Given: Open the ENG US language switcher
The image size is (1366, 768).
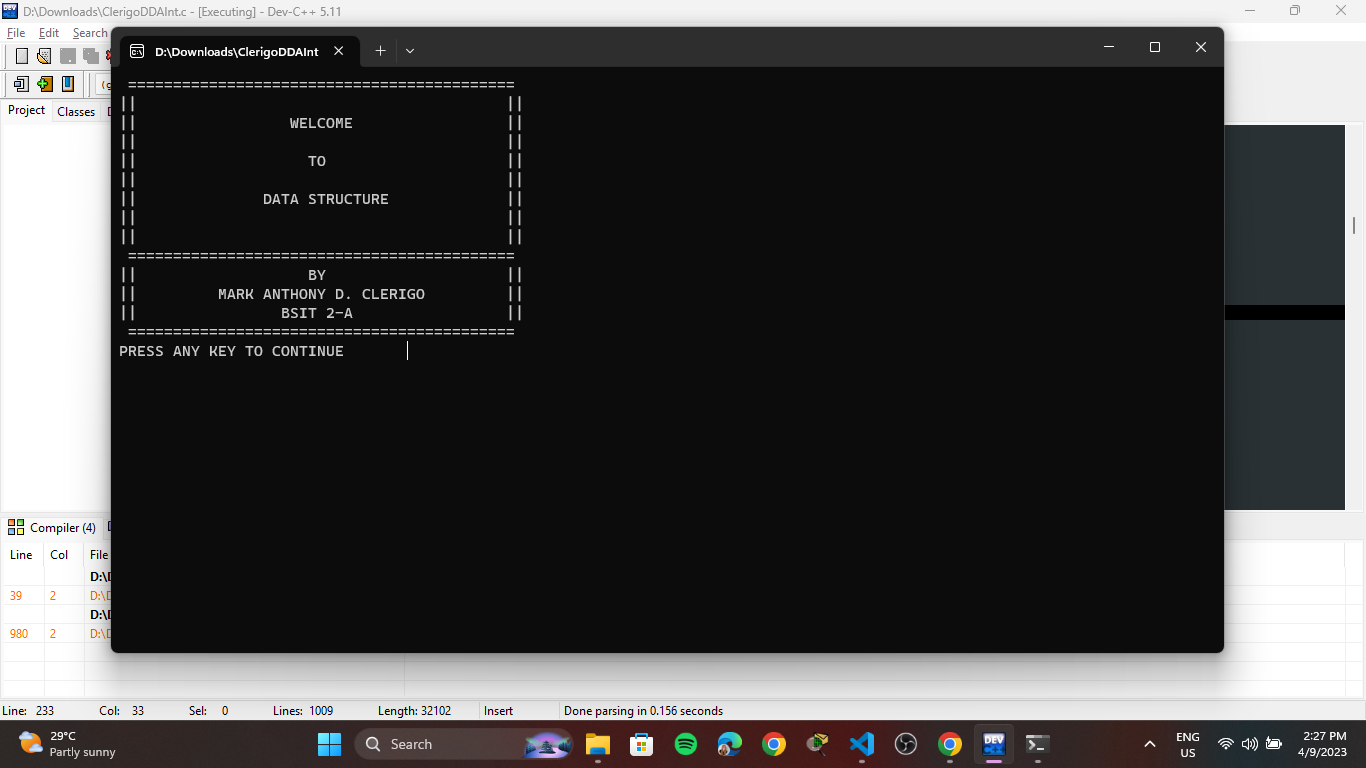Looking at the screenshot, I should (1188, 745).
